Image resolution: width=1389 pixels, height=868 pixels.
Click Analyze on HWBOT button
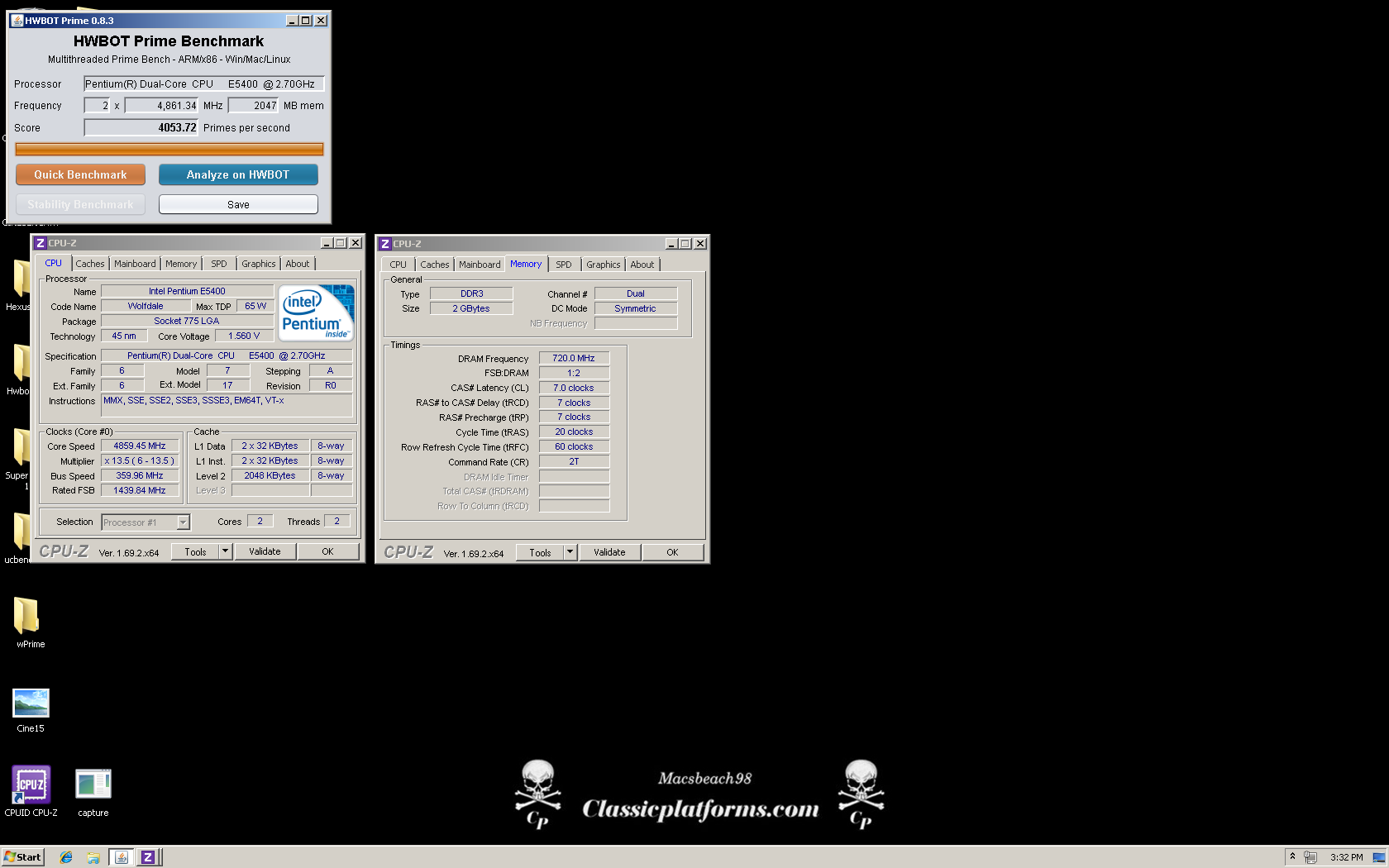point(238,174)
